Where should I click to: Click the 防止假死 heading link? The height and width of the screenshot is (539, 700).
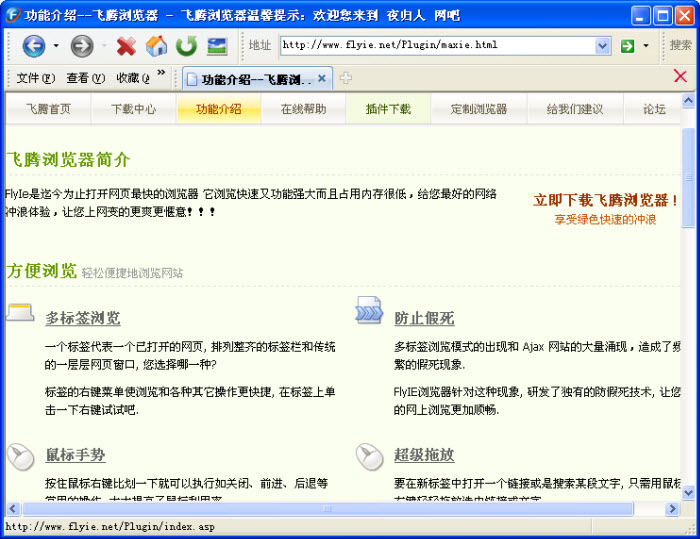coord(424,318)
